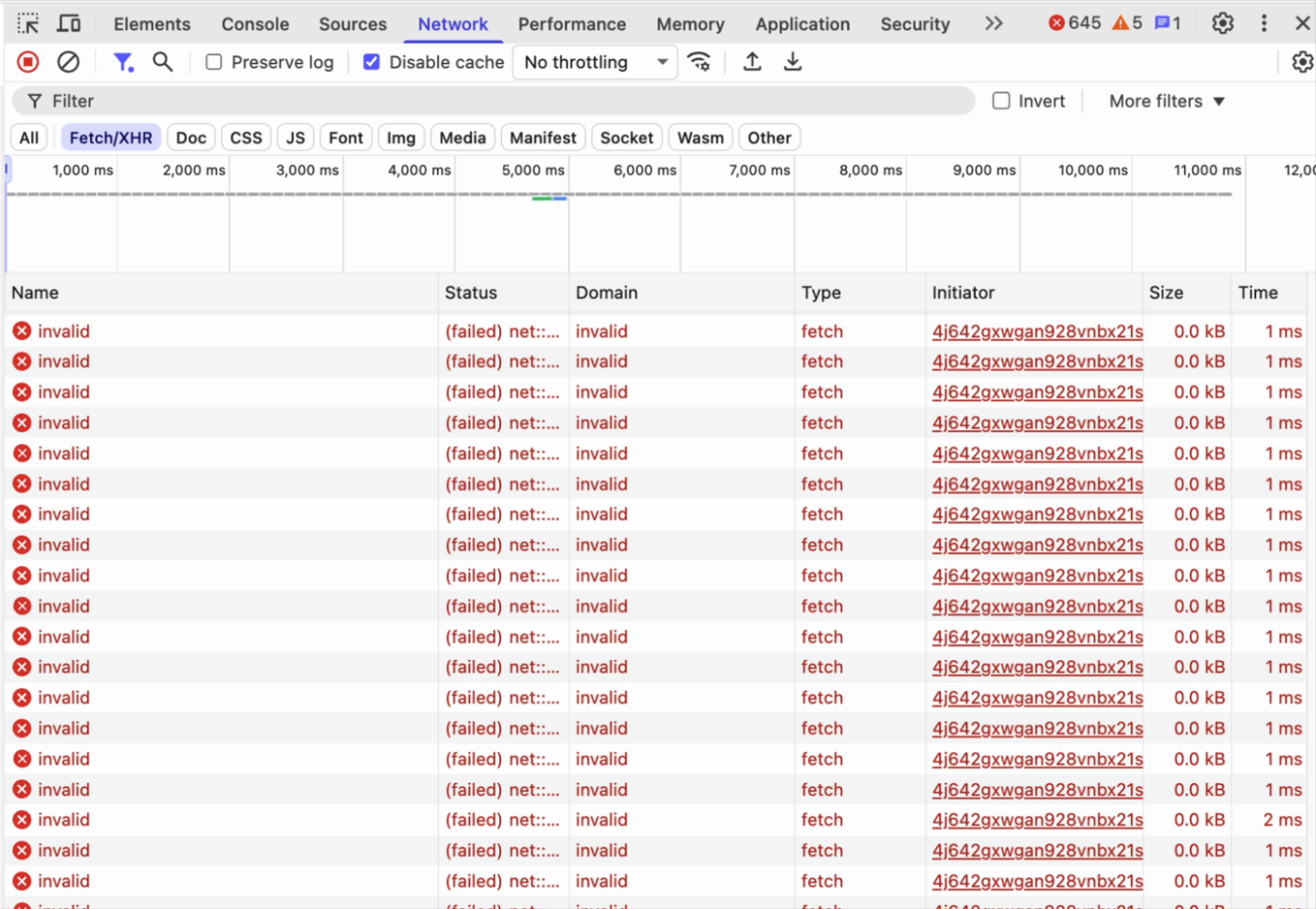
Task: Toggle the Fetch/XHR type filter
Action: 110,138
